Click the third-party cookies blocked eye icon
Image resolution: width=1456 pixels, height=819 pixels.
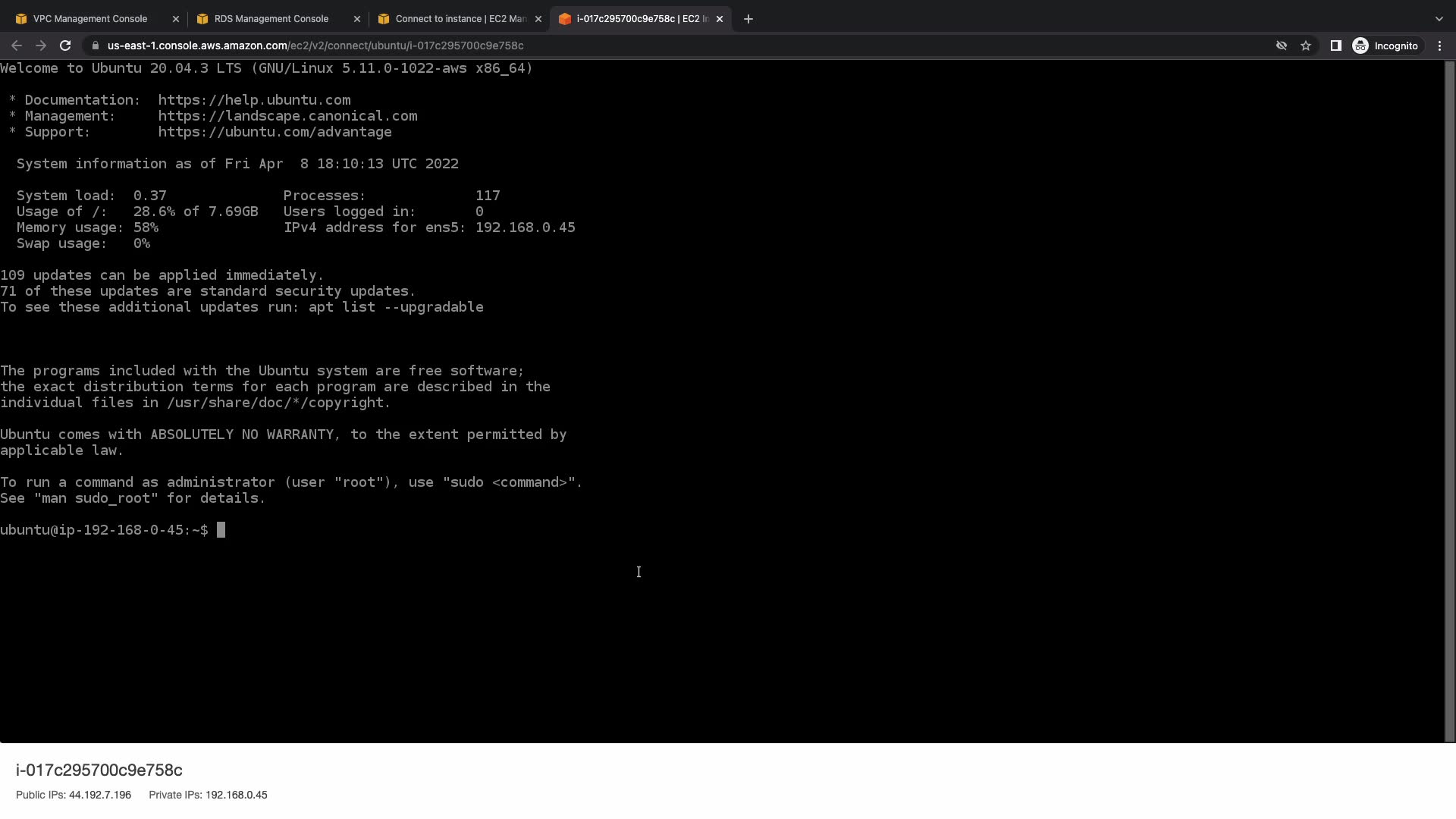[1282, 45]
